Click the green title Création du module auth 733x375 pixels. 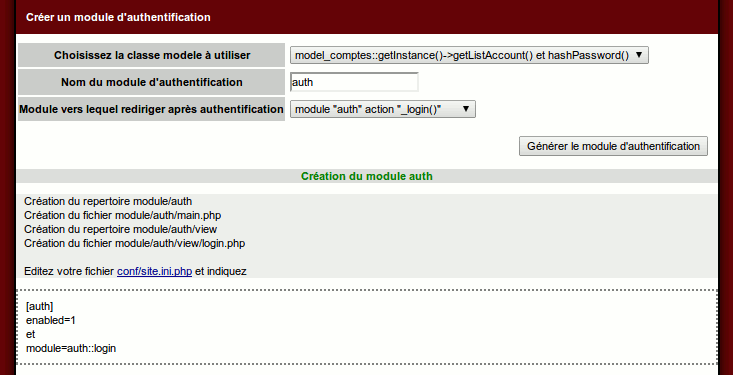tap(366, 176)
